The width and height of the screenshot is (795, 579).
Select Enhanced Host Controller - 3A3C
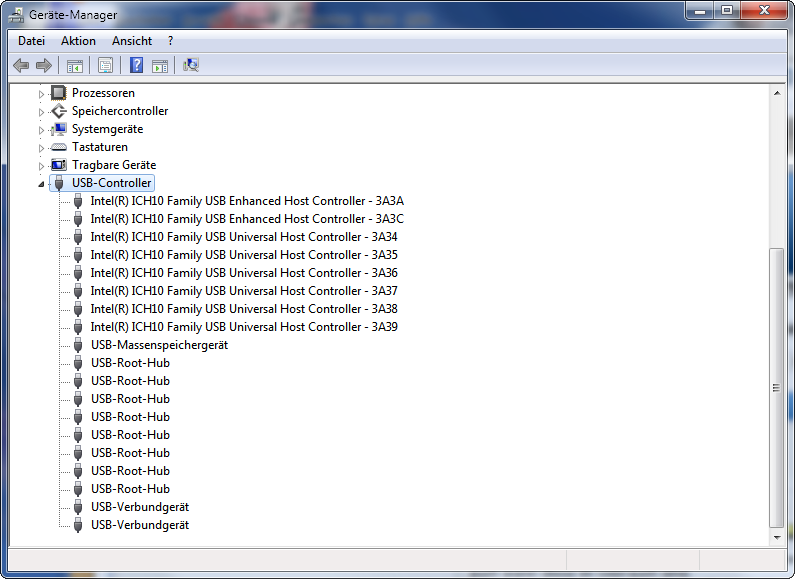click(247, 219)
